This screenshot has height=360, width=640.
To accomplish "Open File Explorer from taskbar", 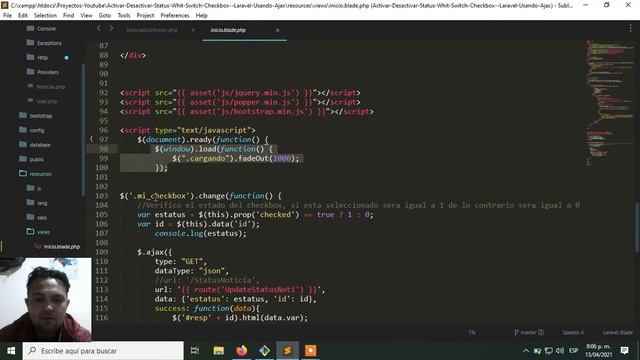I will point(219,351).
